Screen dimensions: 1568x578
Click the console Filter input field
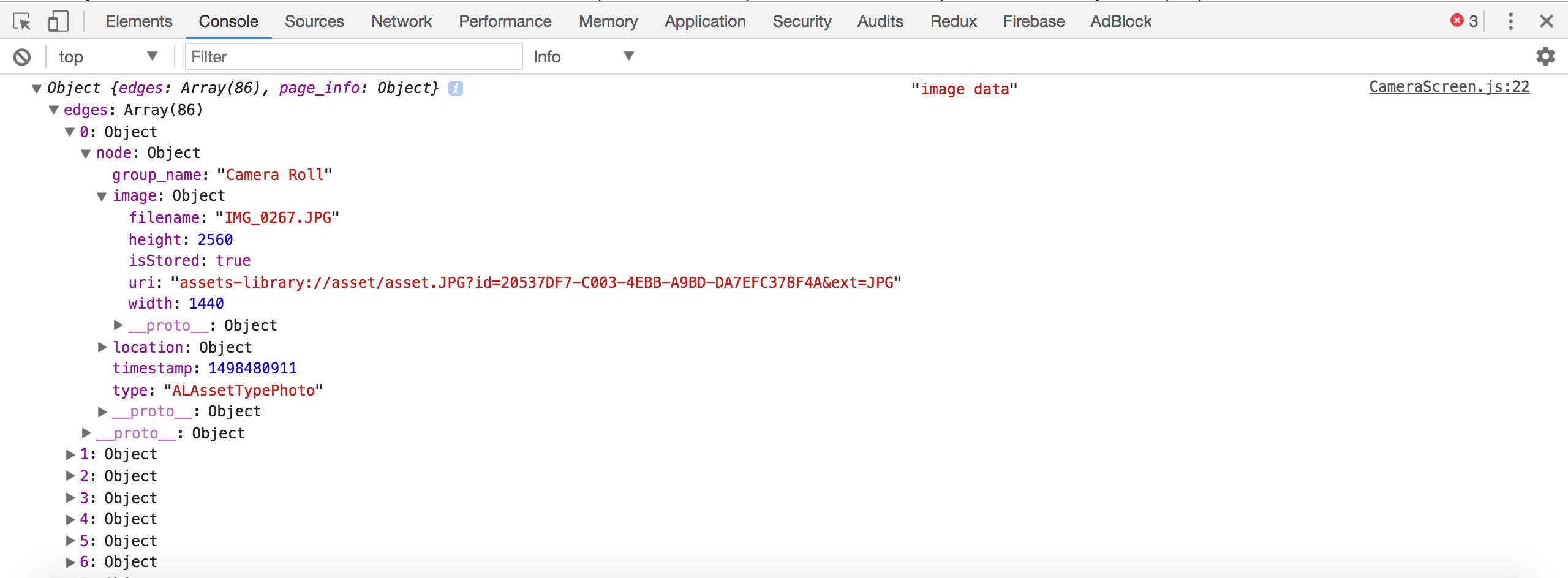point(353,56)
